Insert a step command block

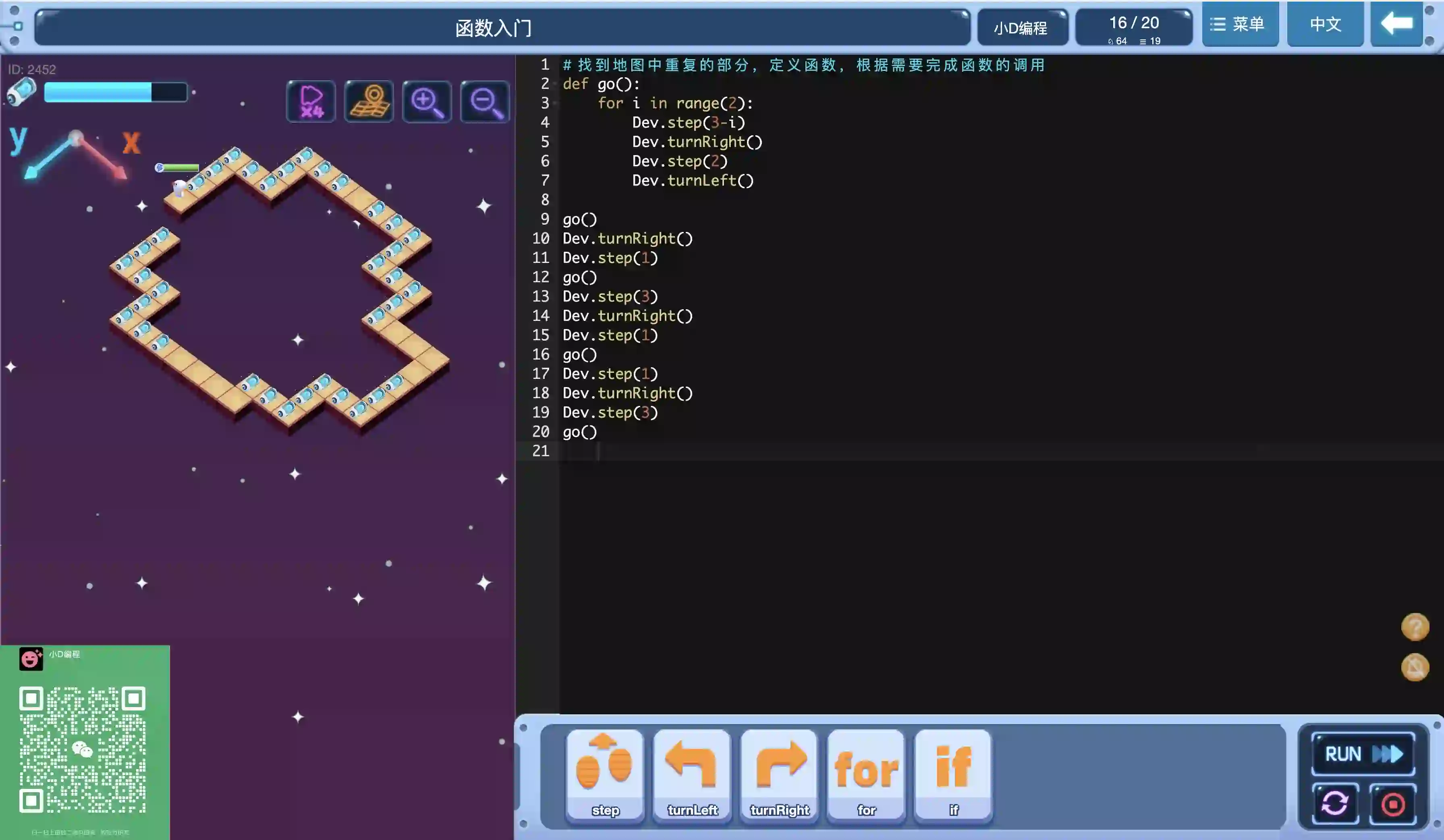605,775
